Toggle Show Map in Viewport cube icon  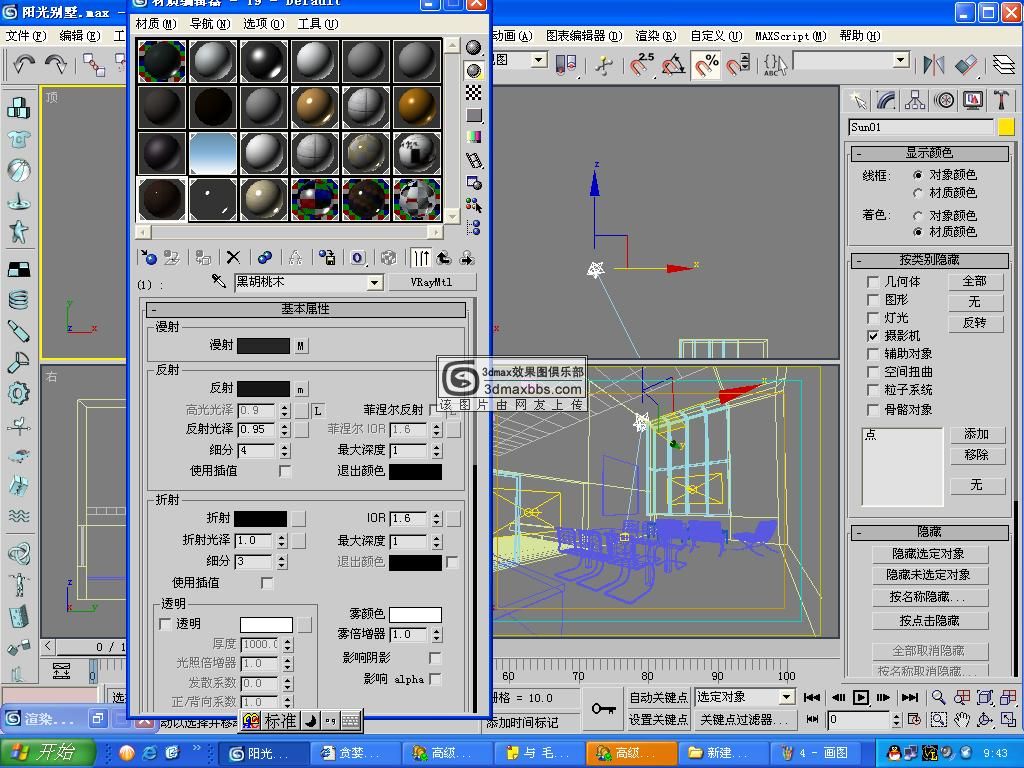click(x=389, y=258)
